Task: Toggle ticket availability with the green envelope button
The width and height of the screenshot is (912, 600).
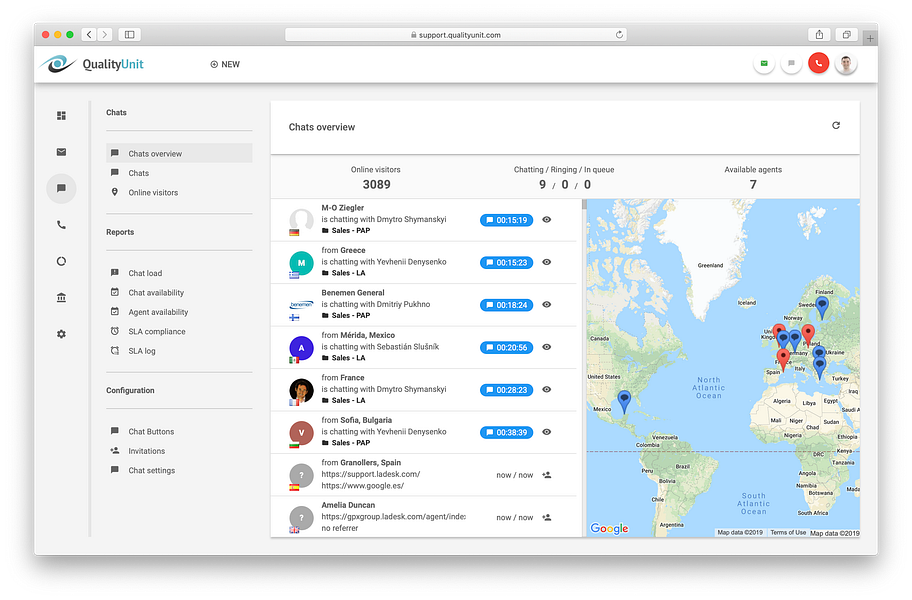Action: pyautogui.click(x=764, y=62)
